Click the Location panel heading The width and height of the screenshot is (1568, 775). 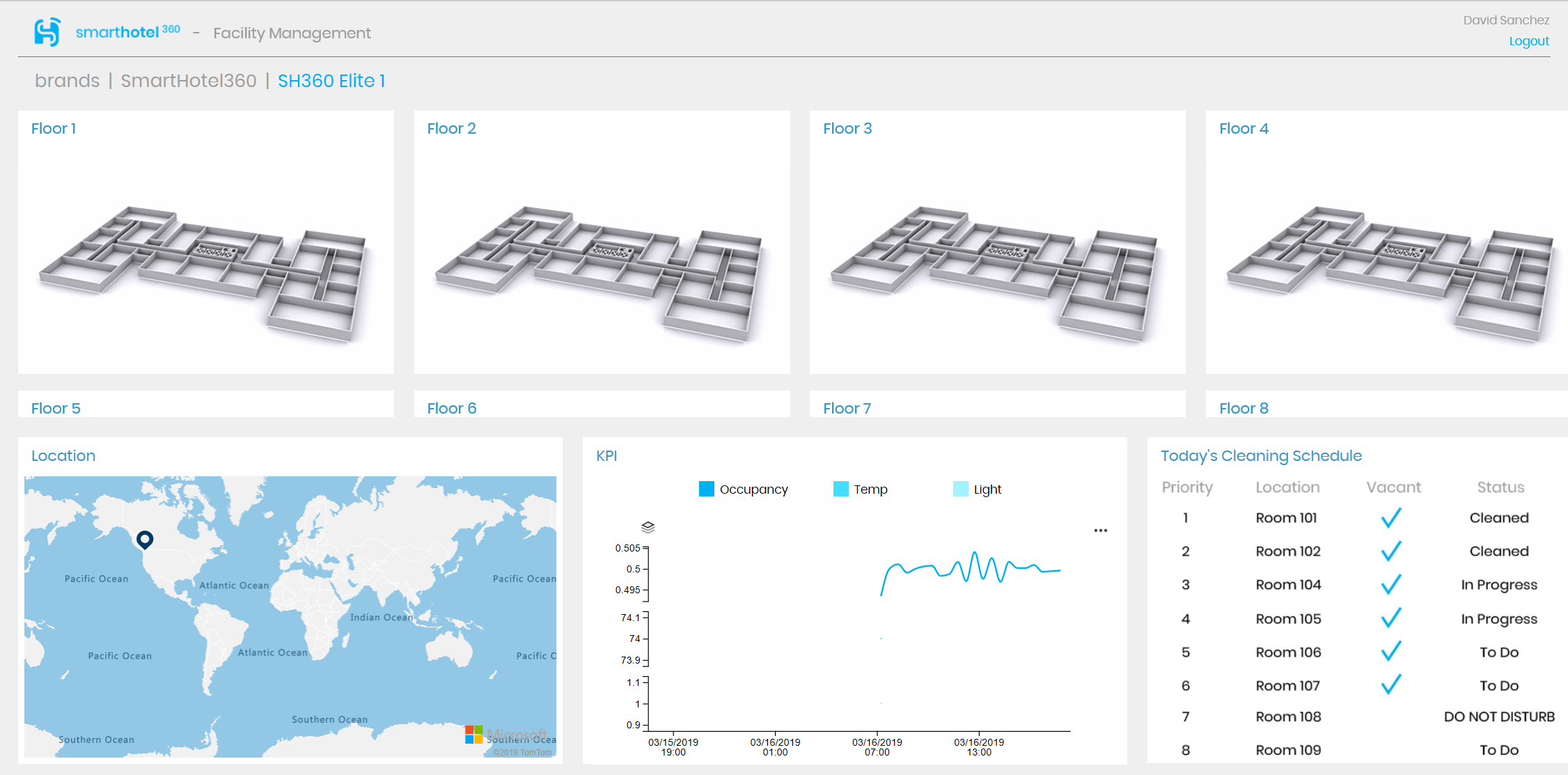[x=63, y=455]
